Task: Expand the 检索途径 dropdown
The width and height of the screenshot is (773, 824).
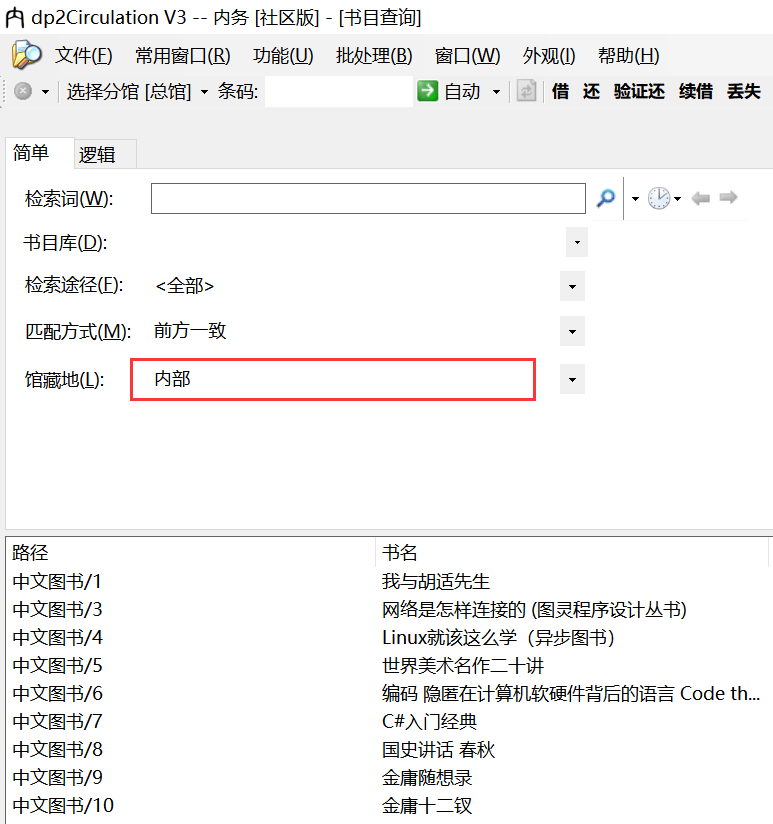Action: 572,286
